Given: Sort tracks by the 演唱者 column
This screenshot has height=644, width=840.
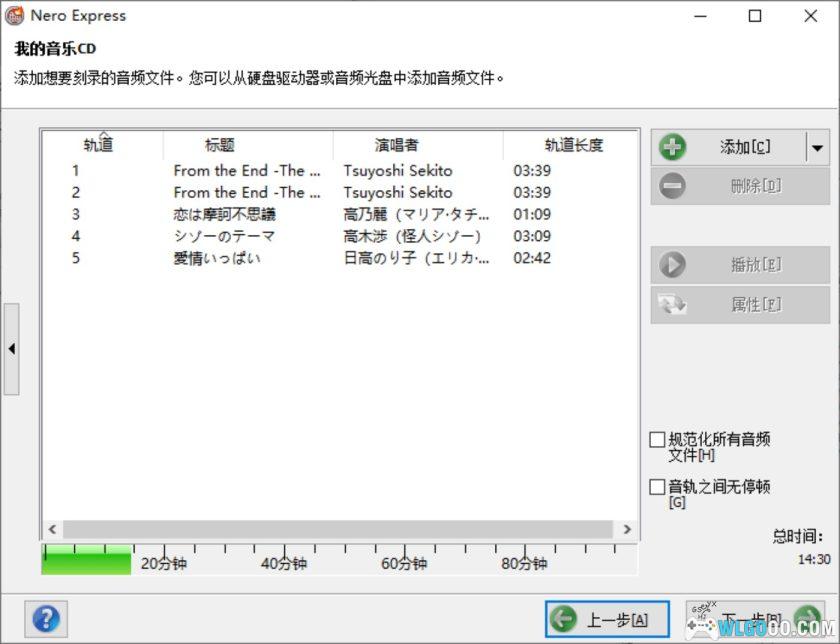Looking at the screenshot, I should pos(398,145).
